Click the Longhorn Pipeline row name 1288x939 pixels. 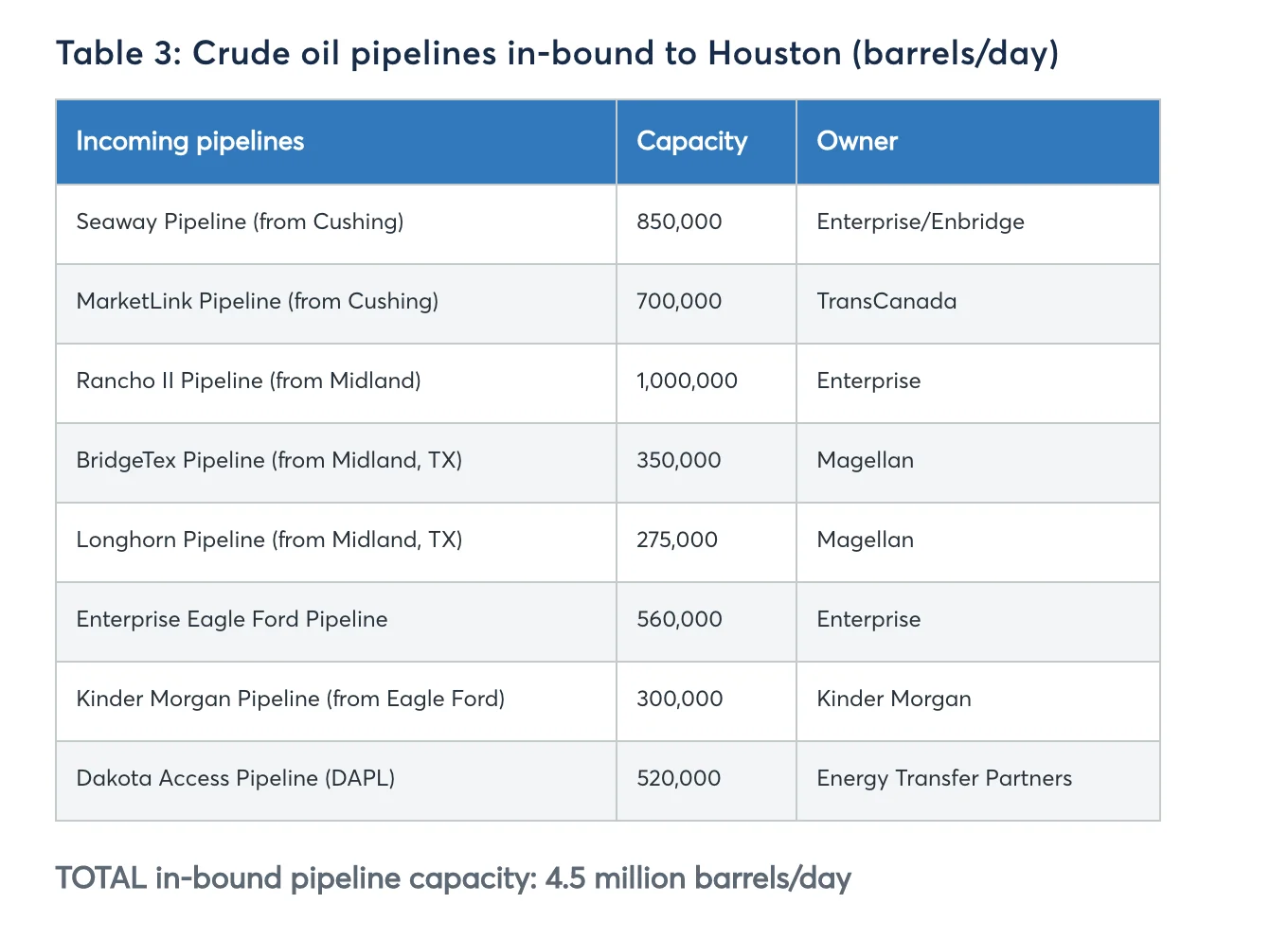coord(269,540)
